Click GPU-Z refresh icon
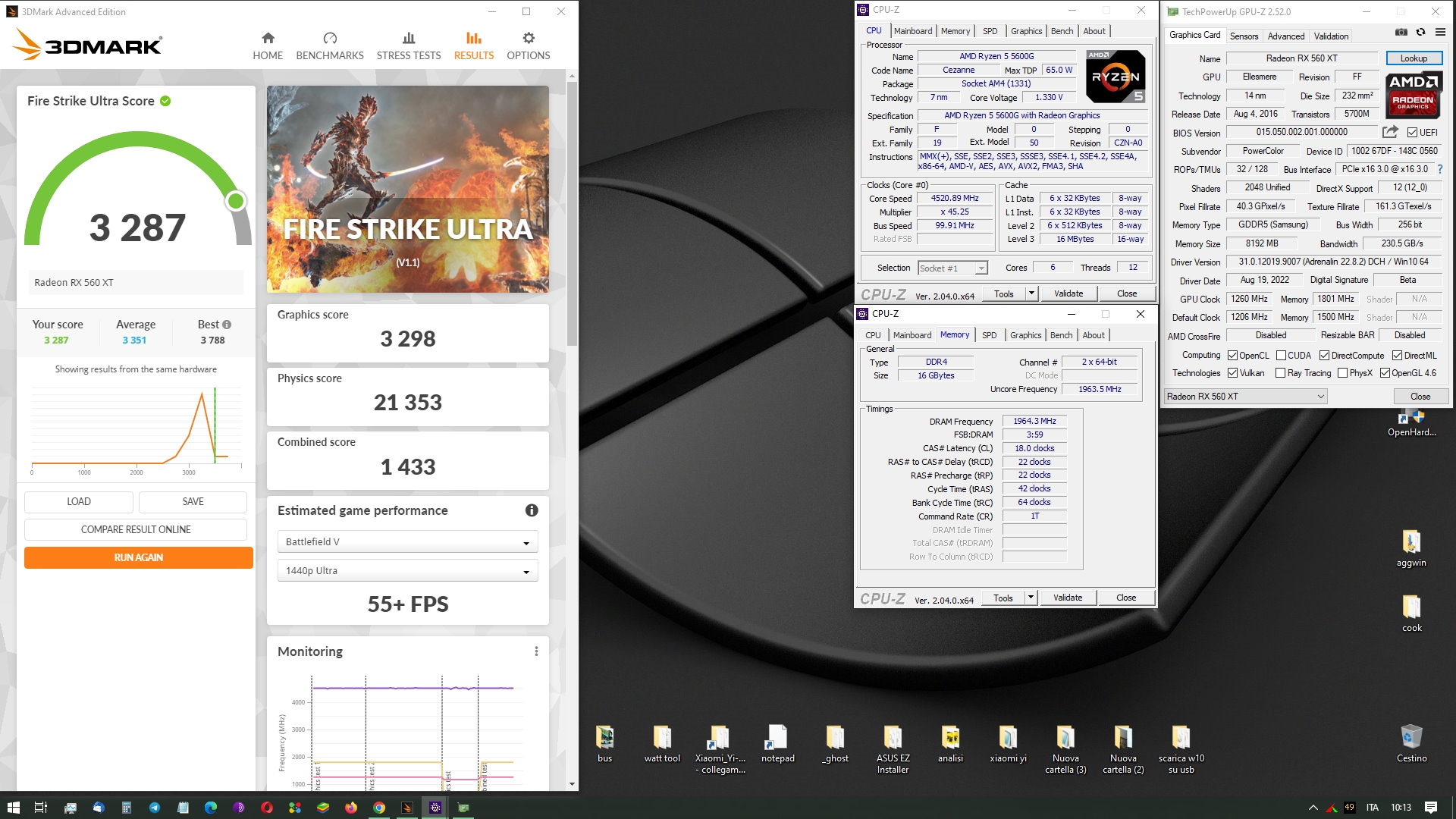 click(x=1420, y=32)
